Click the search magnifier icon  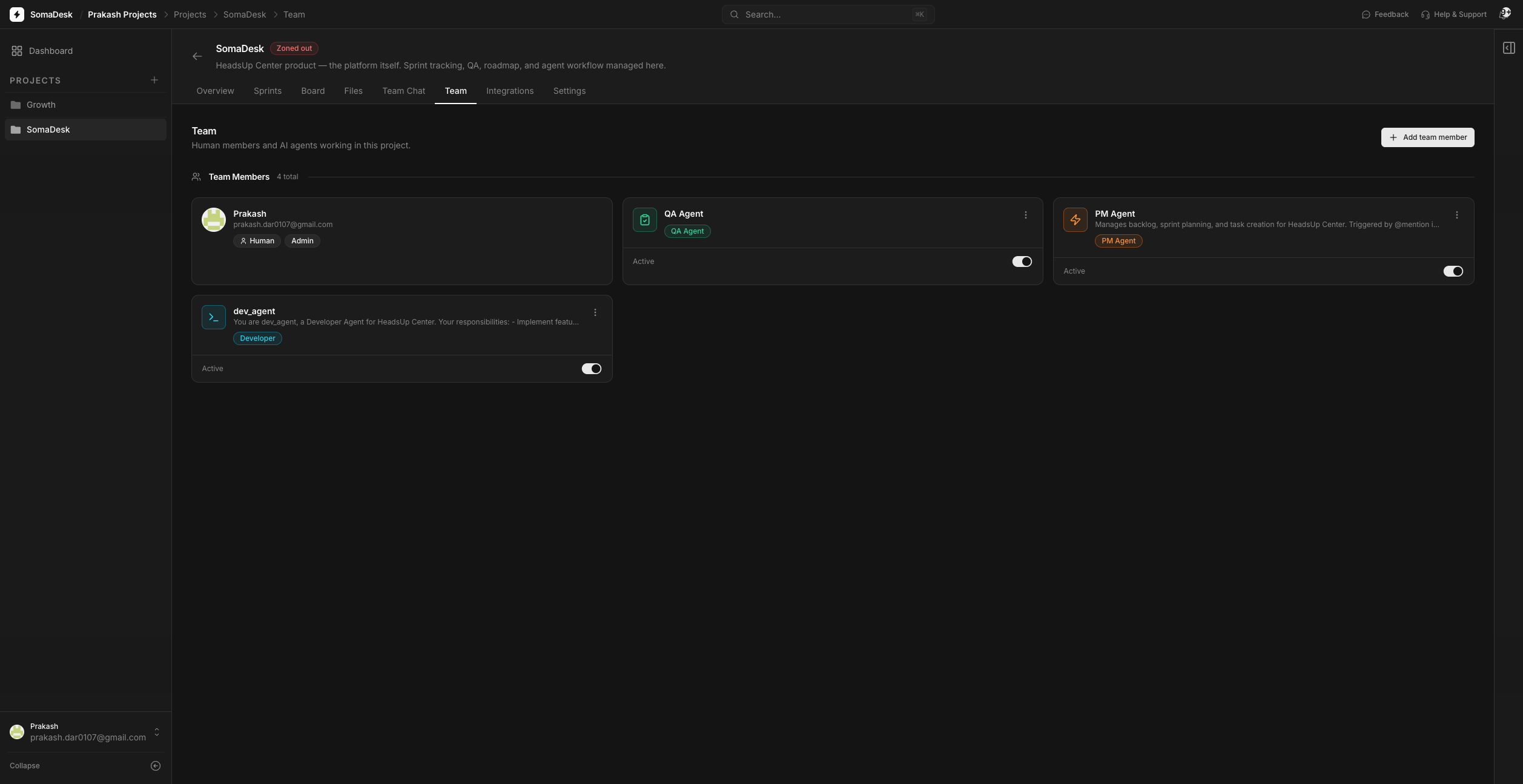click(x=734, y=15)
